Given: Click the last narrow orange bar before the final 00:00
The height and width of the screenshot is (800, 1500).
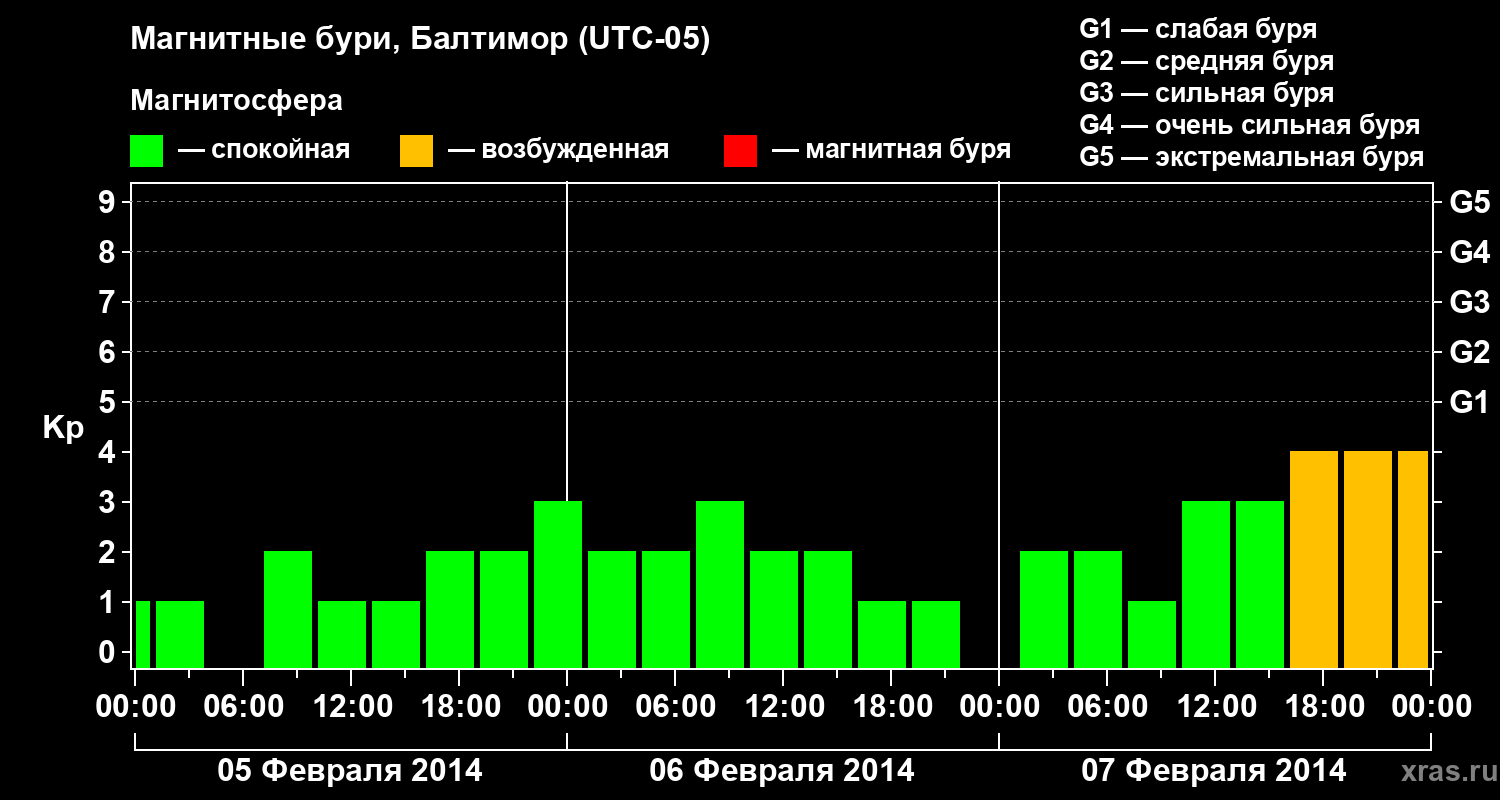Looking at the screenshot, I should (x=1413, y=560).
